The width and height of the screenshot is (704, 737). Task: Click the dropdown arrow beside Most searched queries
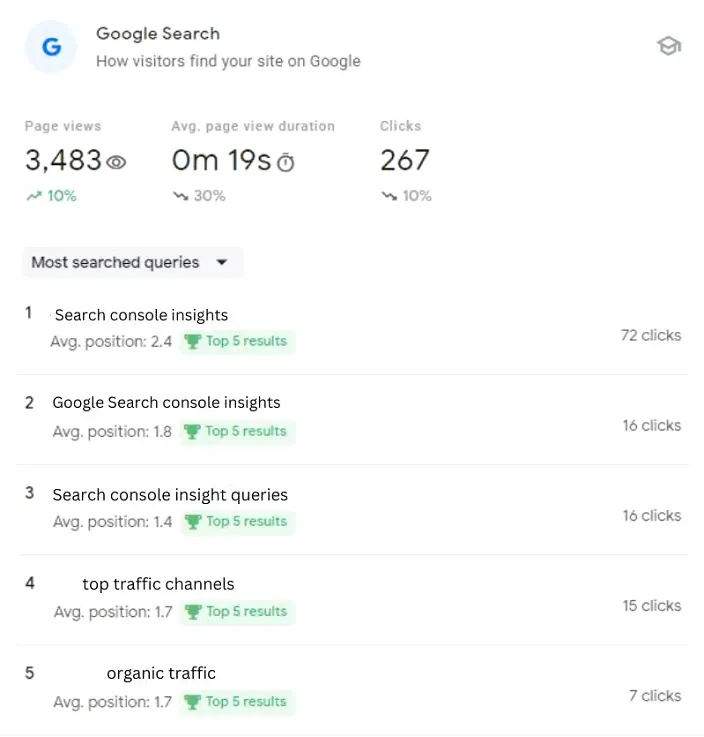222,263
